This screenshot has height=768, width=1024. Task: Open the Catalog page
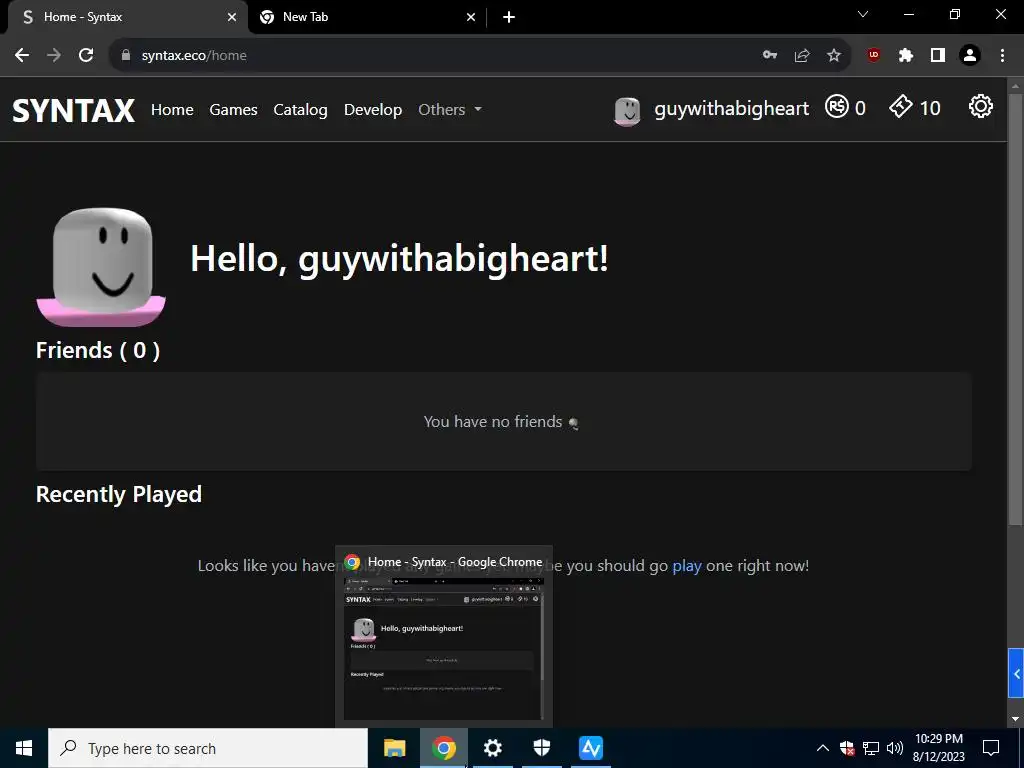[300, 110]
